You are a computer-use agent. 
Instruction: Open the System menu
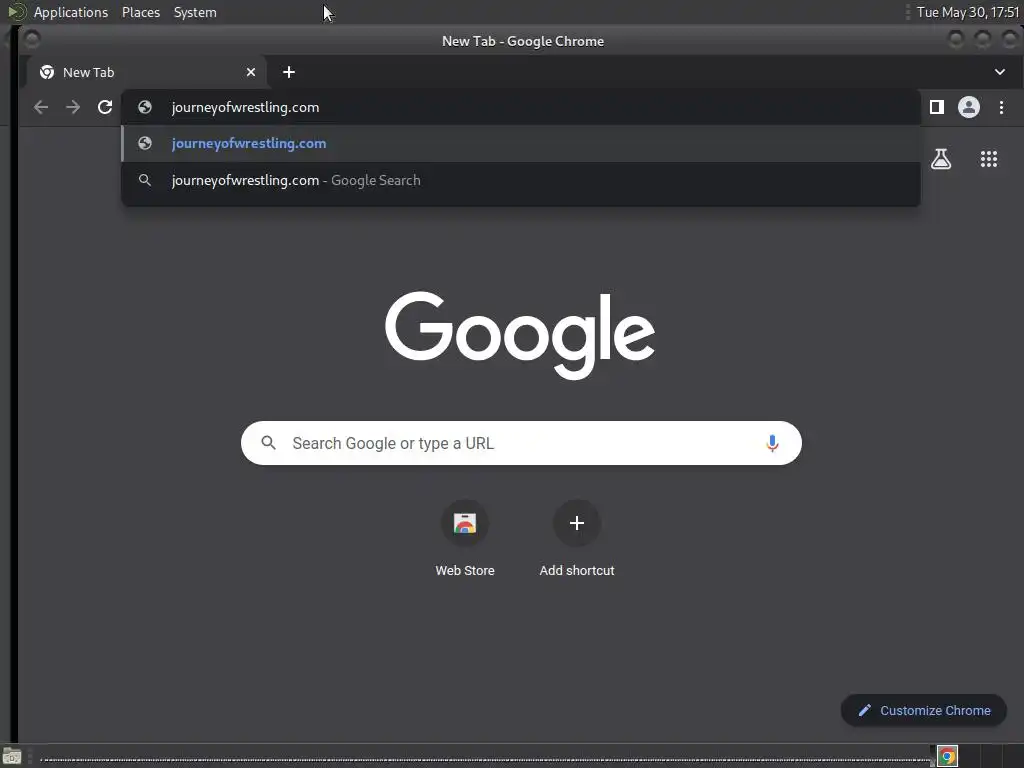[x=195, y=12]
